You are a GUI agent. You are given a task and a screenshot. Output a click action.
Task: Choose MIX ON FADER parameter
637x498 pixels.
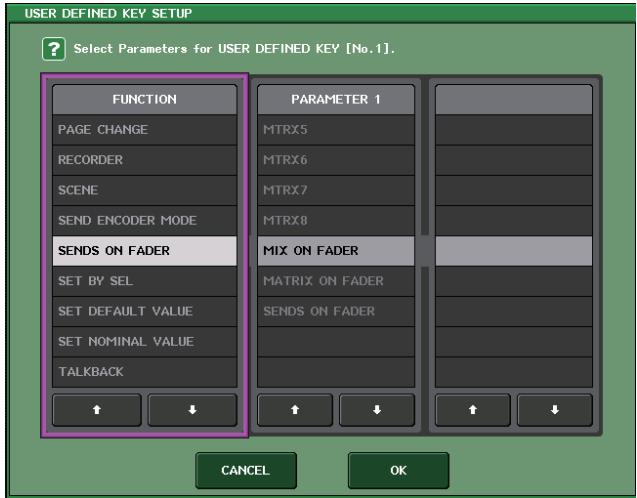pyautogui.click(x=336, y=251)
